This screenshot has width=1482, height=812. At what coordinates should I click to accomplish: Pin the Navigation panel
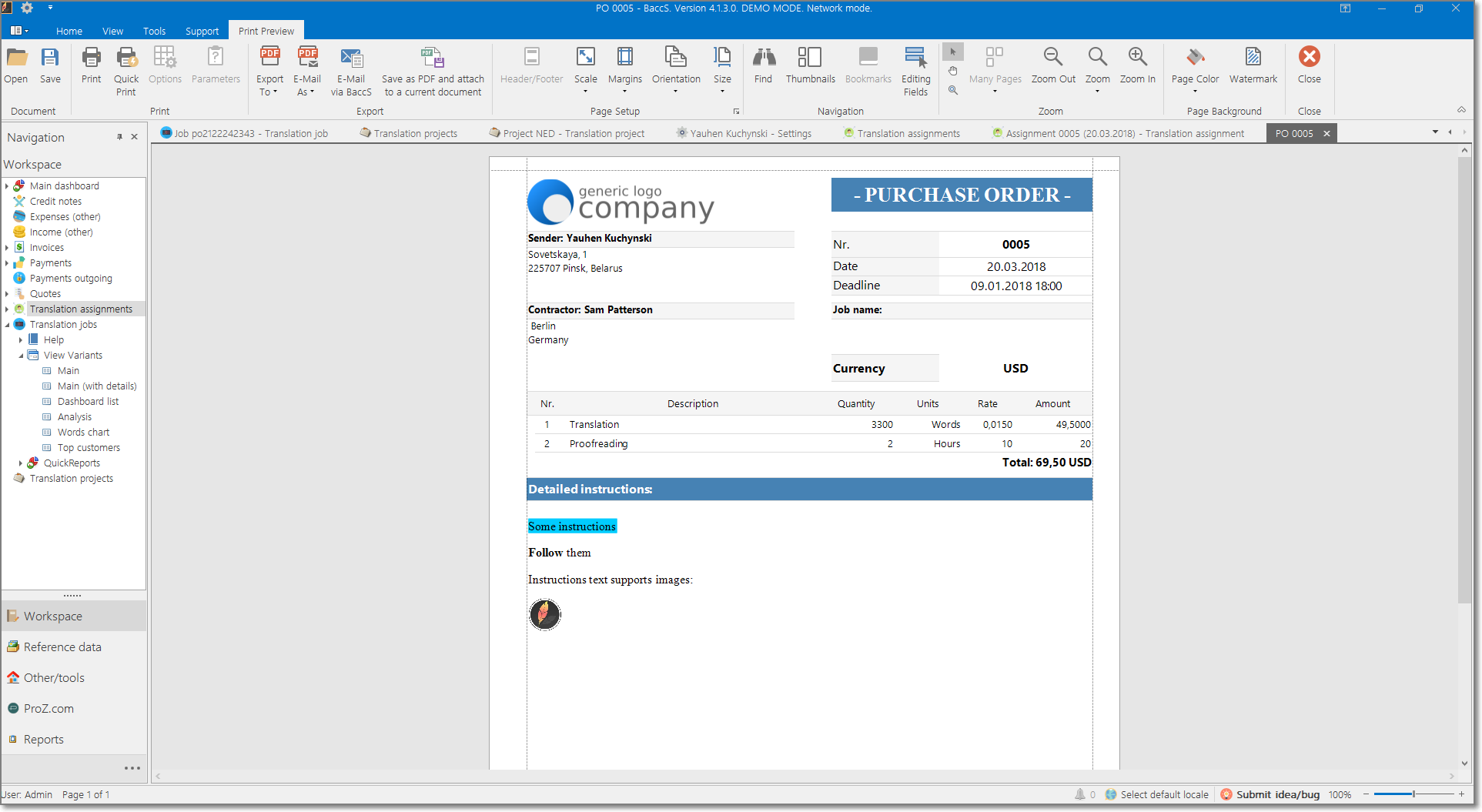tap(119, 137)
